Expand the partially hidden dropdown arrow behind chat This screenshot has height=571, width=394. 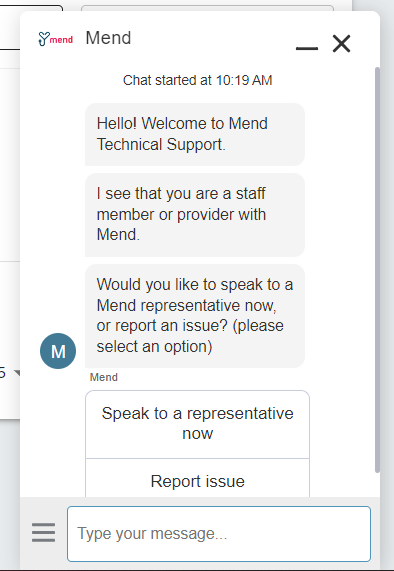point(17,372)
